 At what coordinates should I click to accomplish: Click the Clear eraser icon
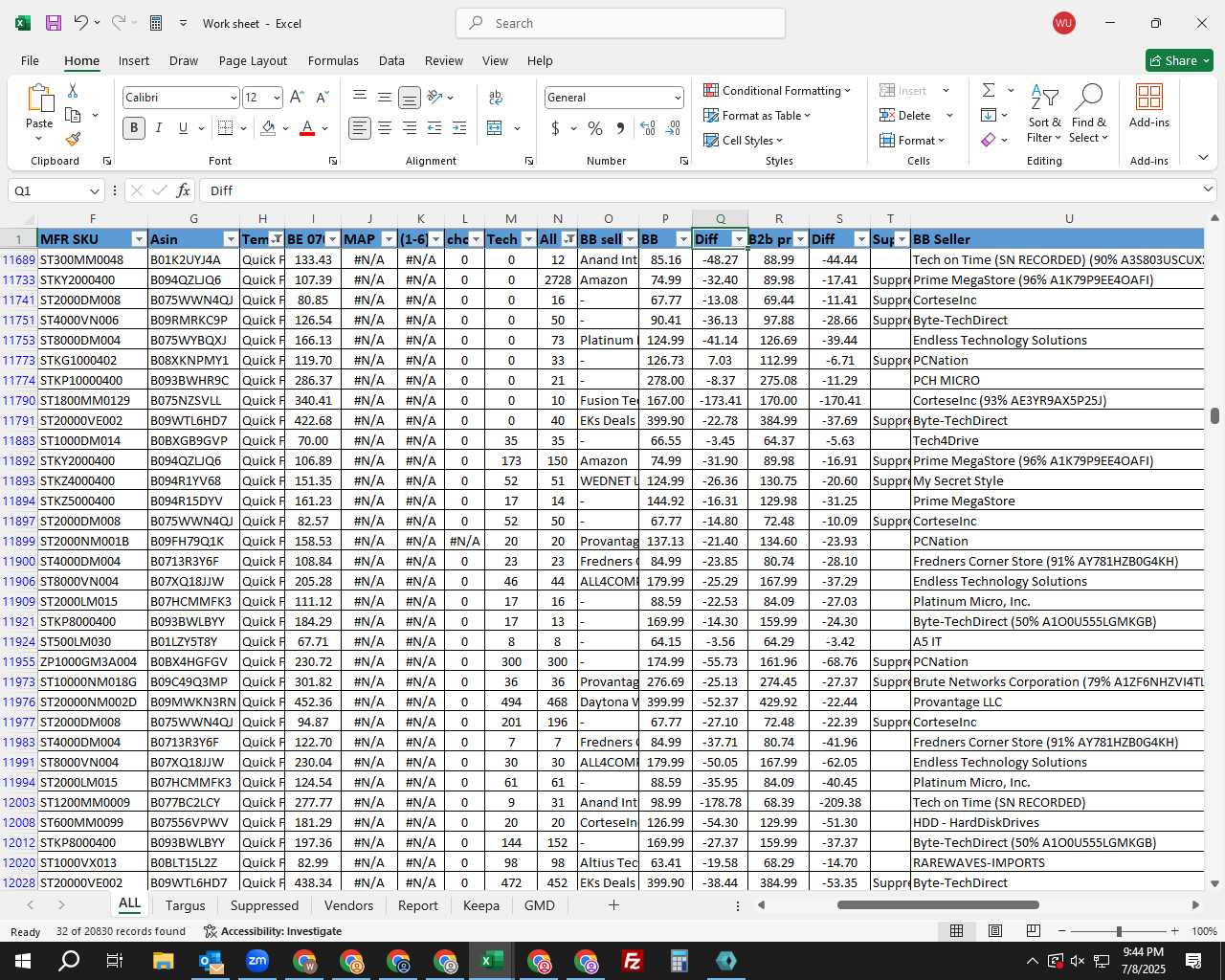[989, 140]
